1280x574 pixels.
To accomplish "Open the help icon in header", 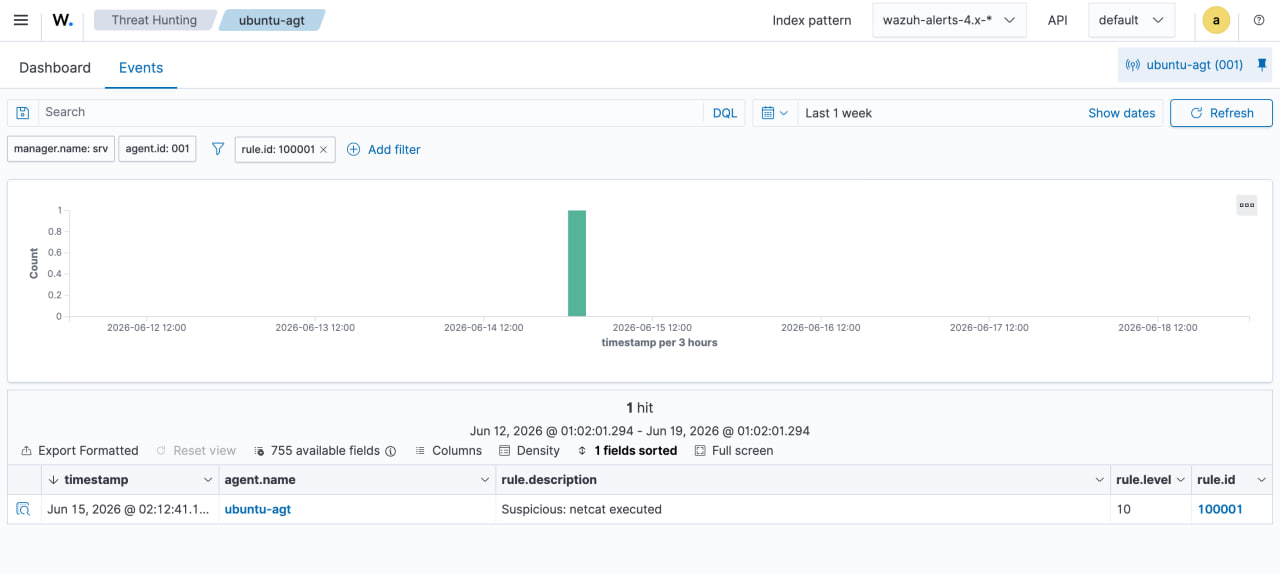I will click(x=1259, y=20).
